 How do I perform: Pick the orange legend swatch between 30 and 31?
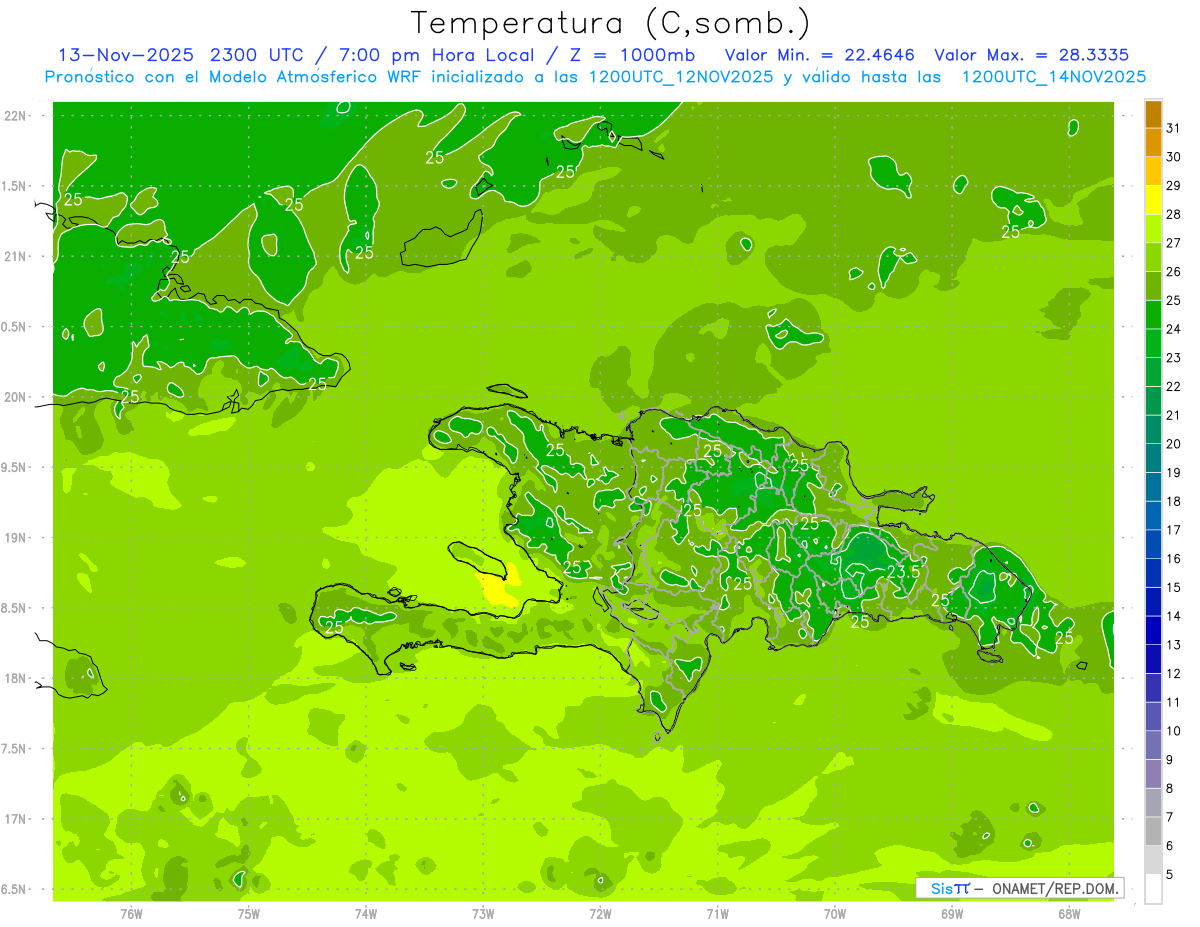(x=1153, y=142)
